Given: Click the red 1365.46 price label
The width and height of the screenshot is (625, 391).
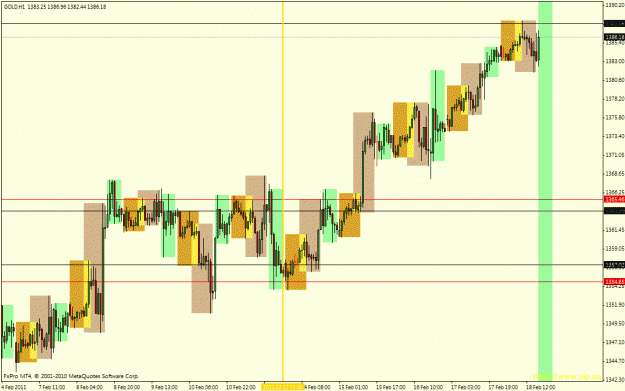Looking at the screenshot, I should click(614, 199).
